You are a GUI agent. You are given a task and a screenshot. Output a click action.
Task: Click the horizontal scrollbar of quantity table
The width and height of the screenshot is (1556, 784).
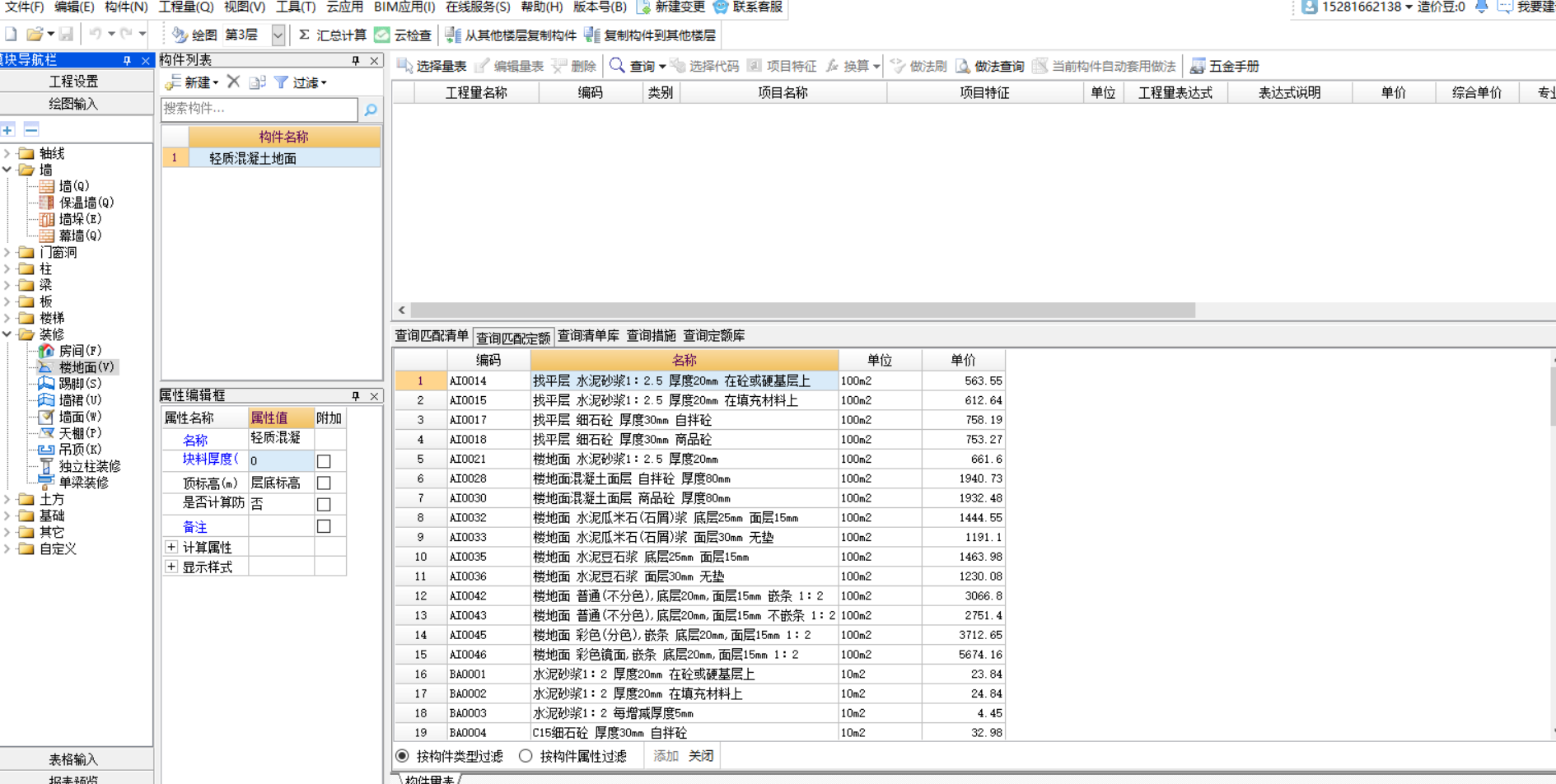point(802,310)
